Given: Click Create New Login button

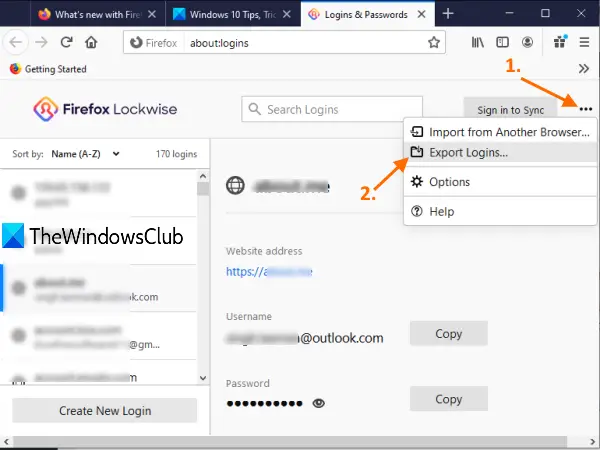Looking at the screenshot, I should point(105,411).
